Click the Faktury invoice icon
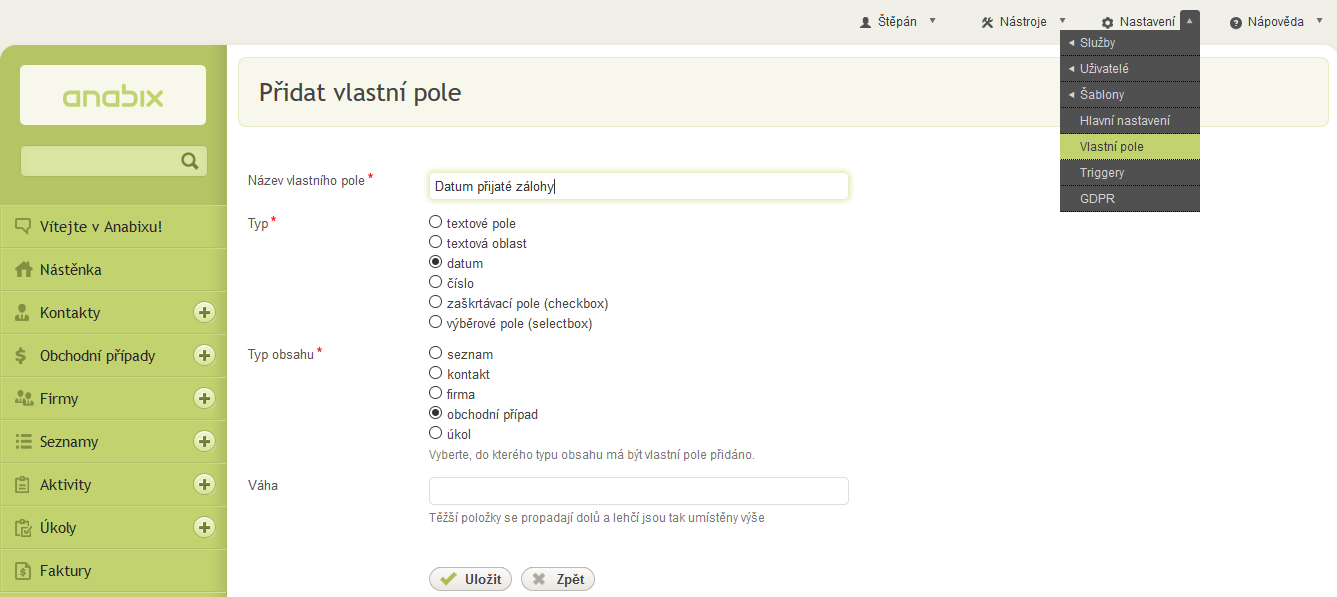This screenshot has height=597, width=1337. pyautogui.click(x=23, y=571)
